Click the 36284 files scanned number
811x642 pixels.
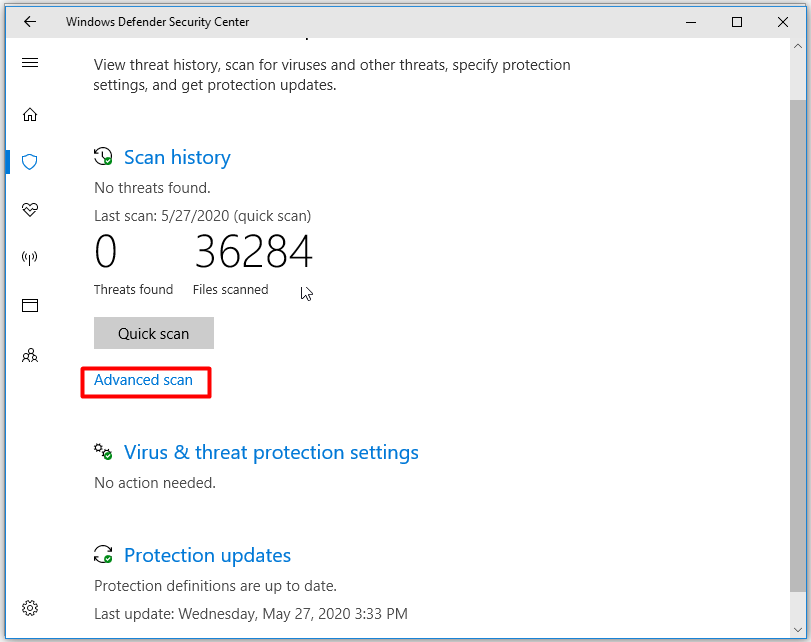[253, 251]
